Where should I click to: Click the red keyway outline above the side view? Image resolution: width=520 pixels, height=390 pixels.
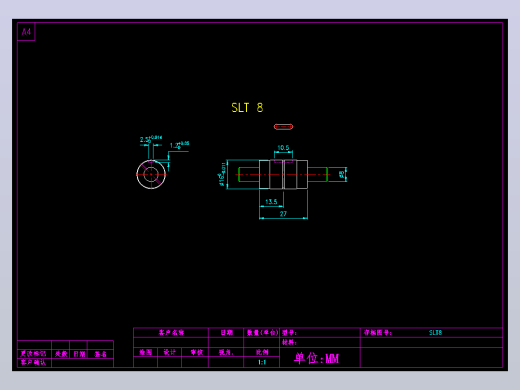point(283,127)
